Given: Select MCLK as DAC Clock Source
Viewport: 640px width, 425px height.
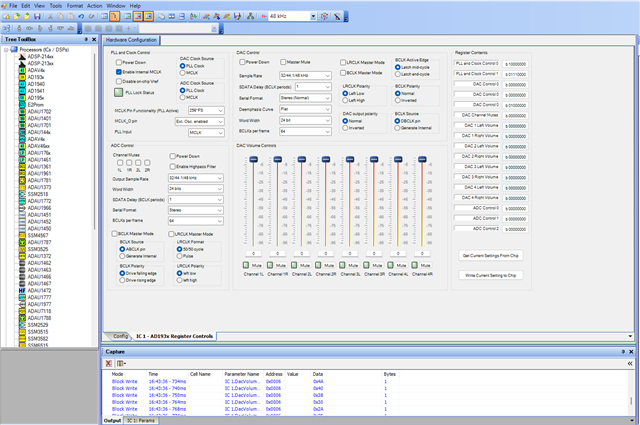Looking at the screenshot, I should 182,73.
